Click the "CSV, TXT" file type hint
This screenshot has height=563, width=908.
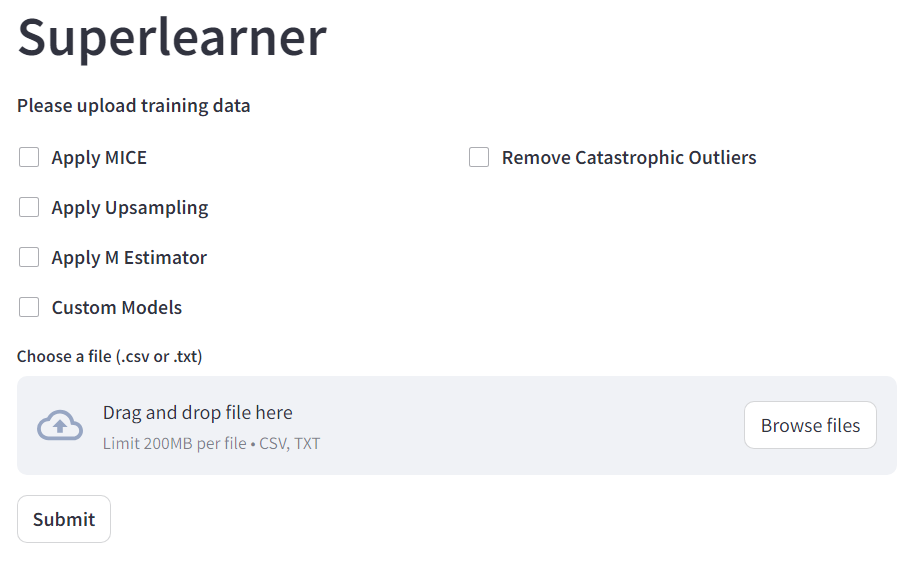pyautogui.click(x=290, y=443)
